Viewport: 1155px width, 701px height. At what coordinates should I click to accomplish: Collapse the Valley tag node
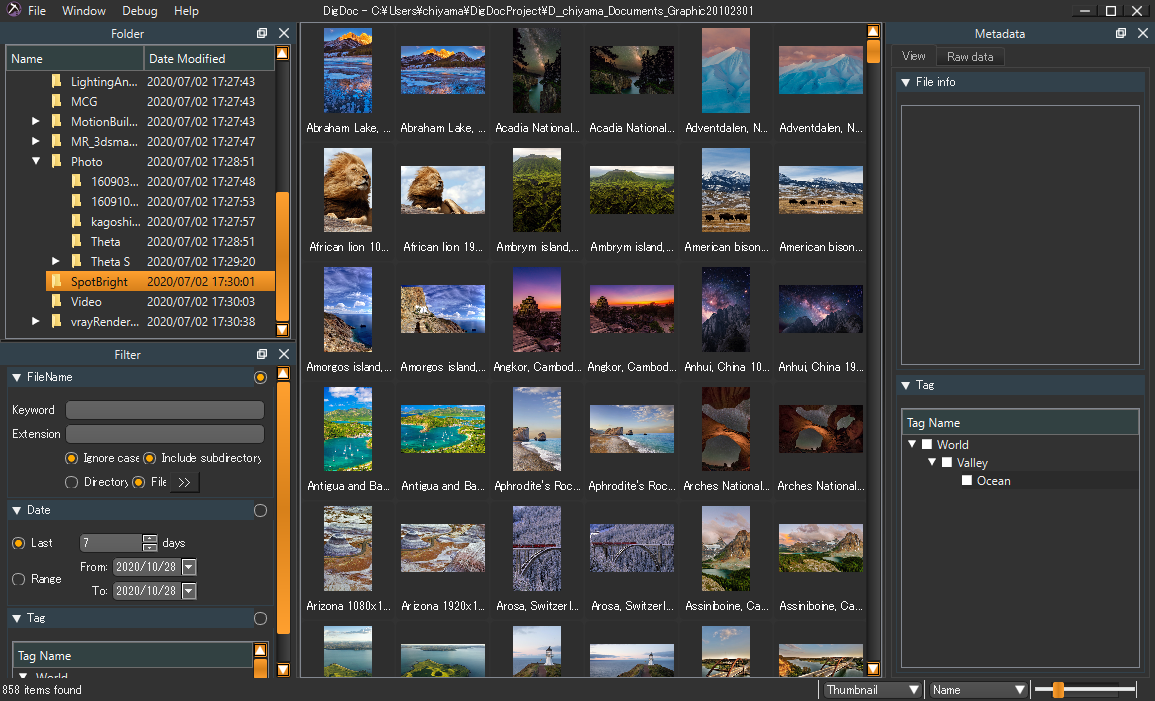pos(932,462)
